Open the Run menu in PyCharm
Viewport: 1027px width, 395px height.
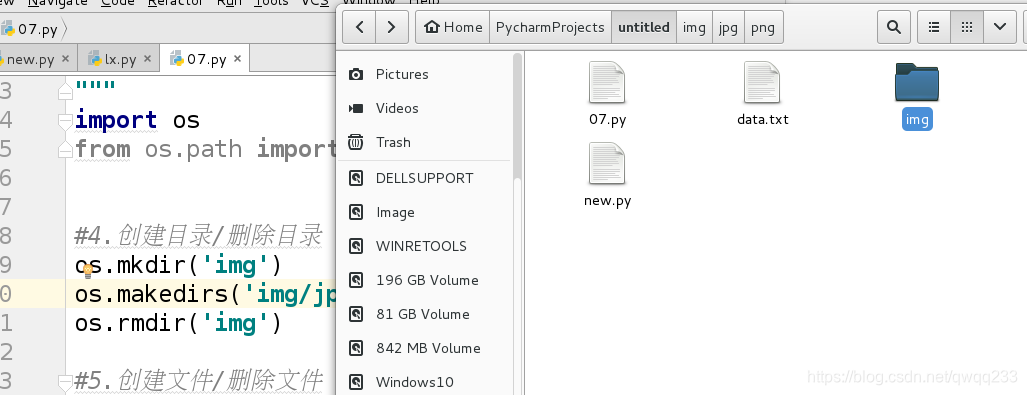(229, 3)
